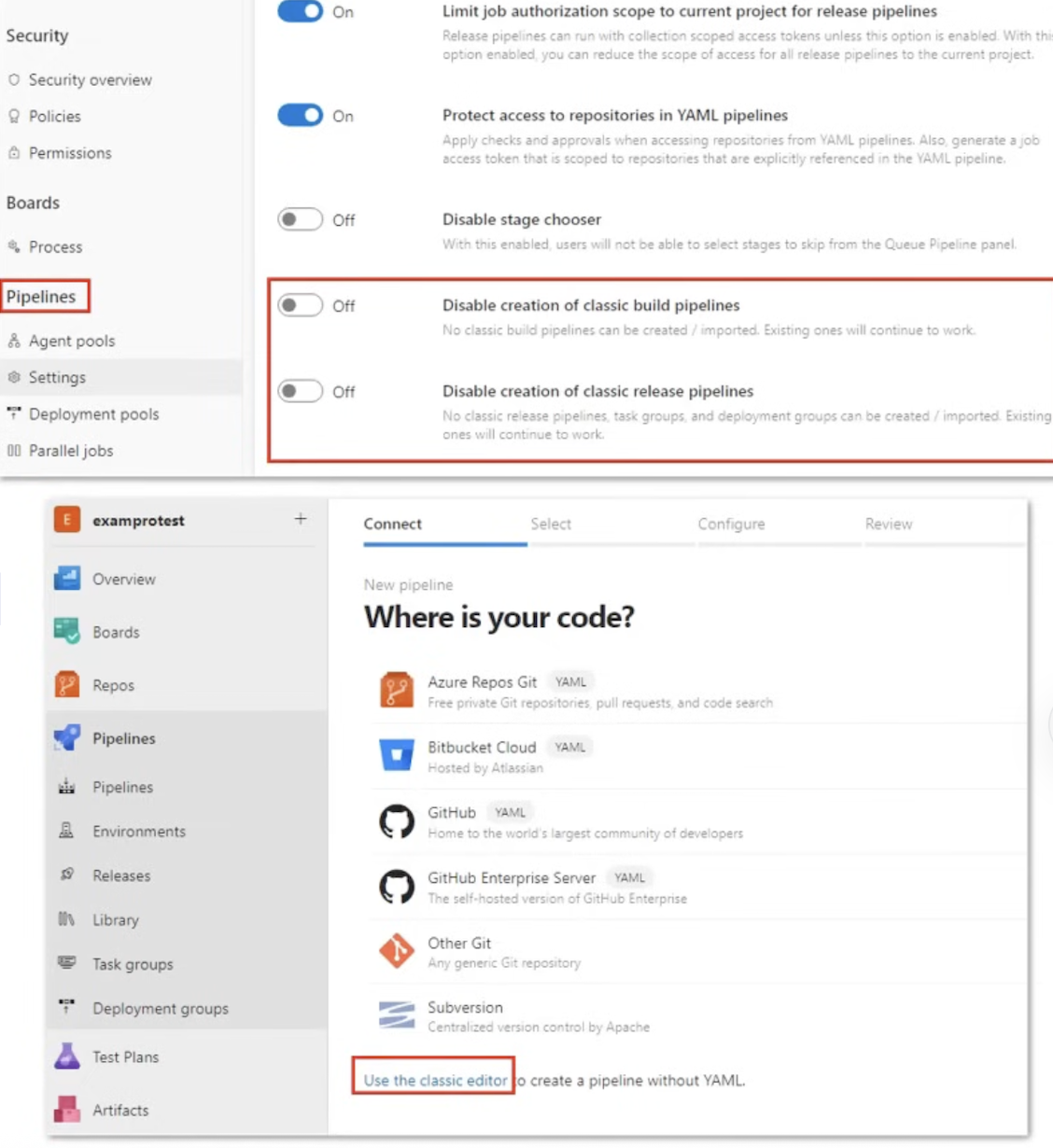Image resolution: width=1053 pixels, height=1148 pixels.
Task: Click the Subversion source icon
Action: coord(397,1015)
